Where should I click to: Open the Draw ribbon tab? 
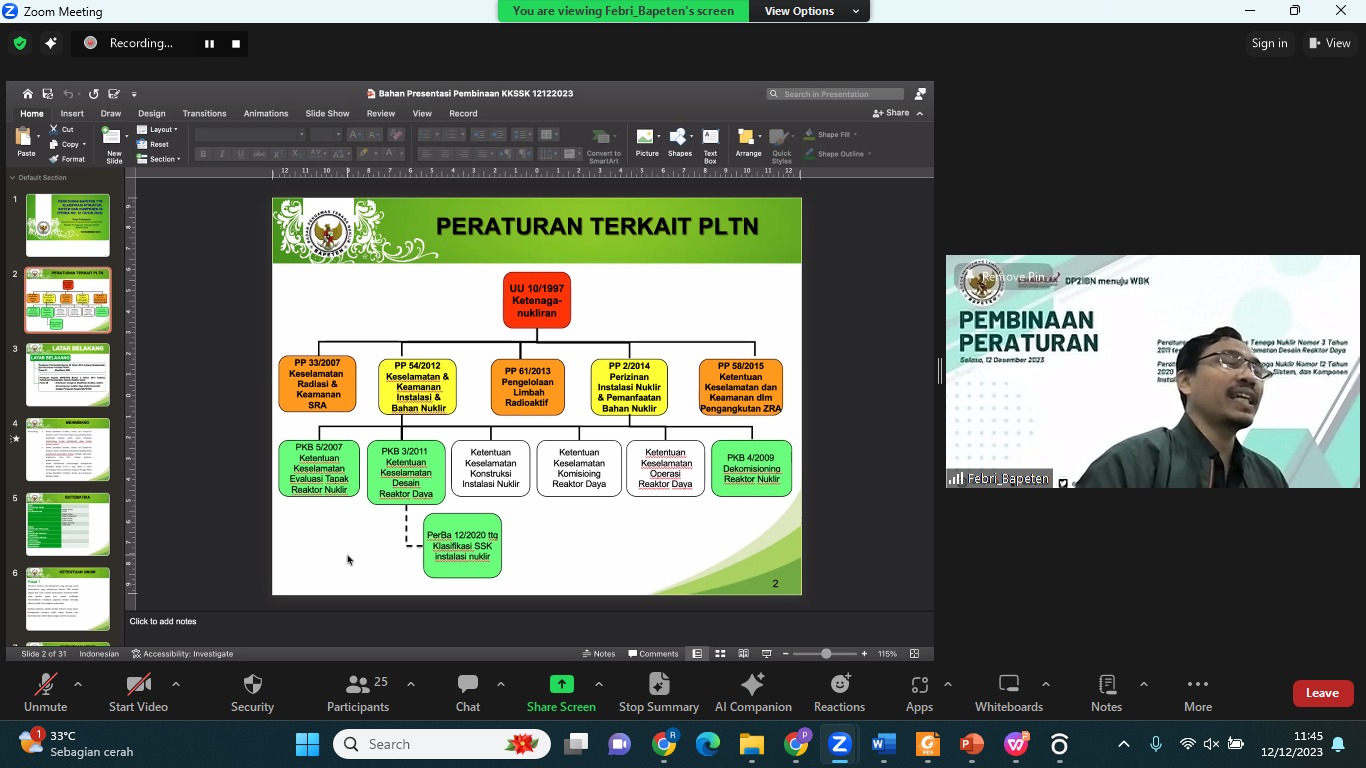pos(110,113)
